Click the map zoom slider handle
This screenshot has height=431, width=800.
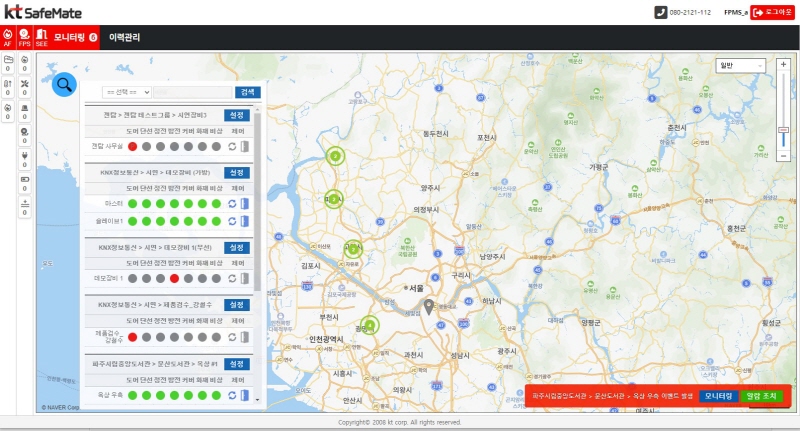[783, 131]
